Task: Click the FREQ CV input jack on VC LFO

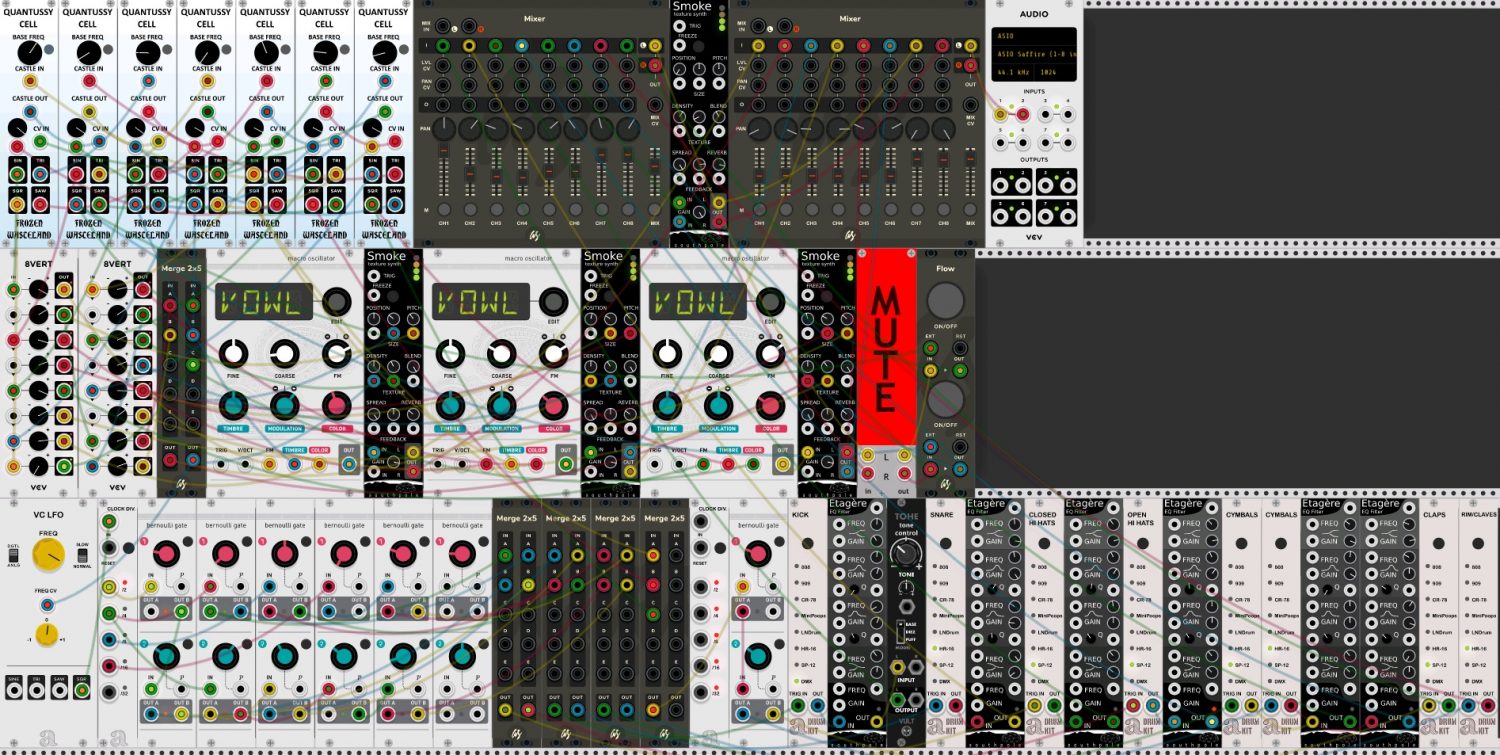Action: (45, 603)
